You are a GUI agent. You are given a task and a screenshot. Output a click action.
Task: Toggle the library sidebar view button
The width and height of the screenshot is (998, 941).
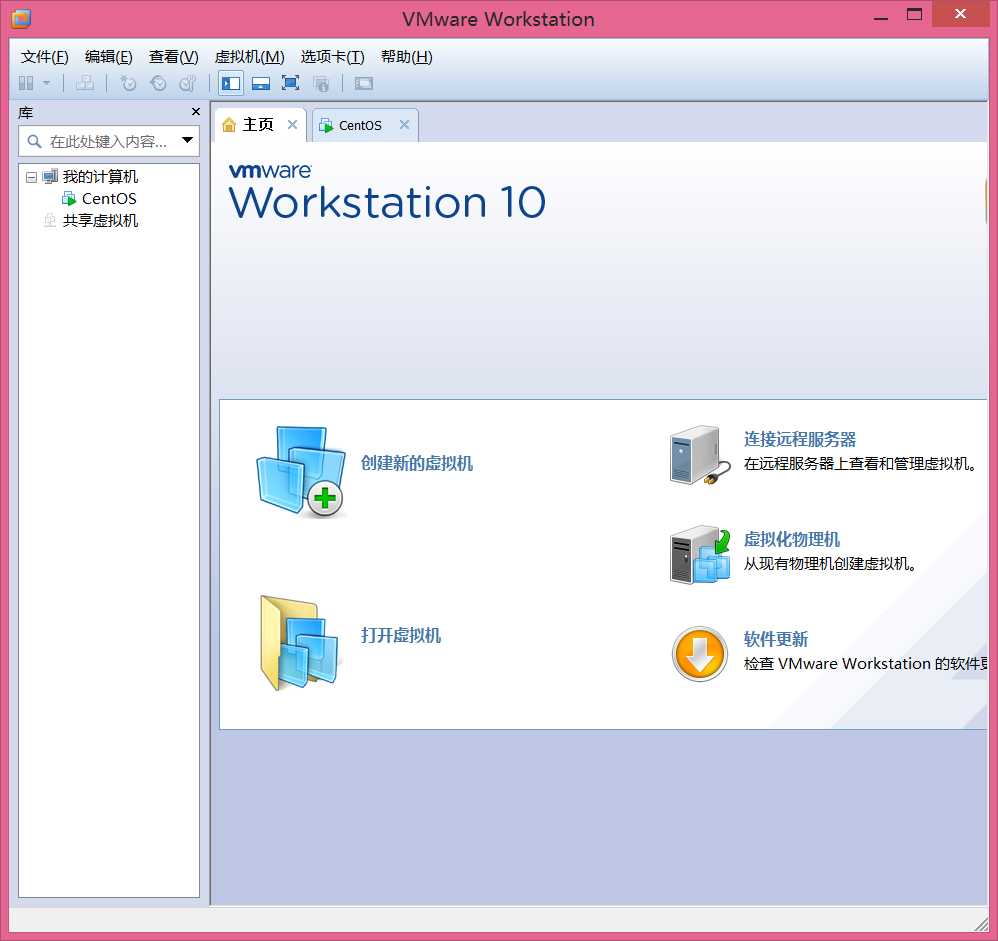coord(231,83)
